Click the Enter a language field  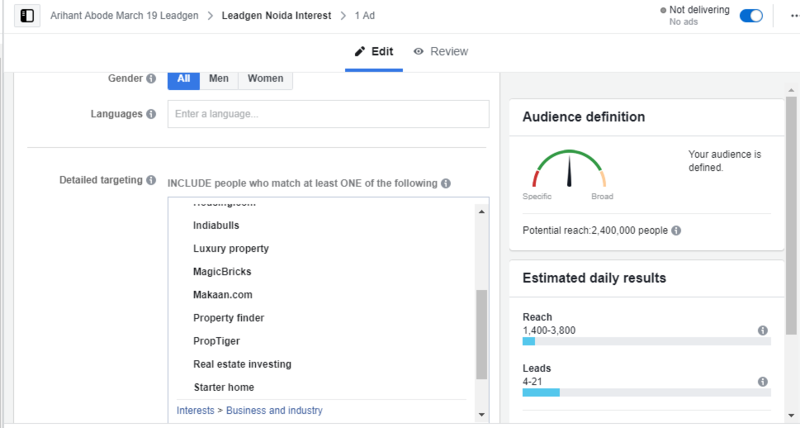pos(329,114)
